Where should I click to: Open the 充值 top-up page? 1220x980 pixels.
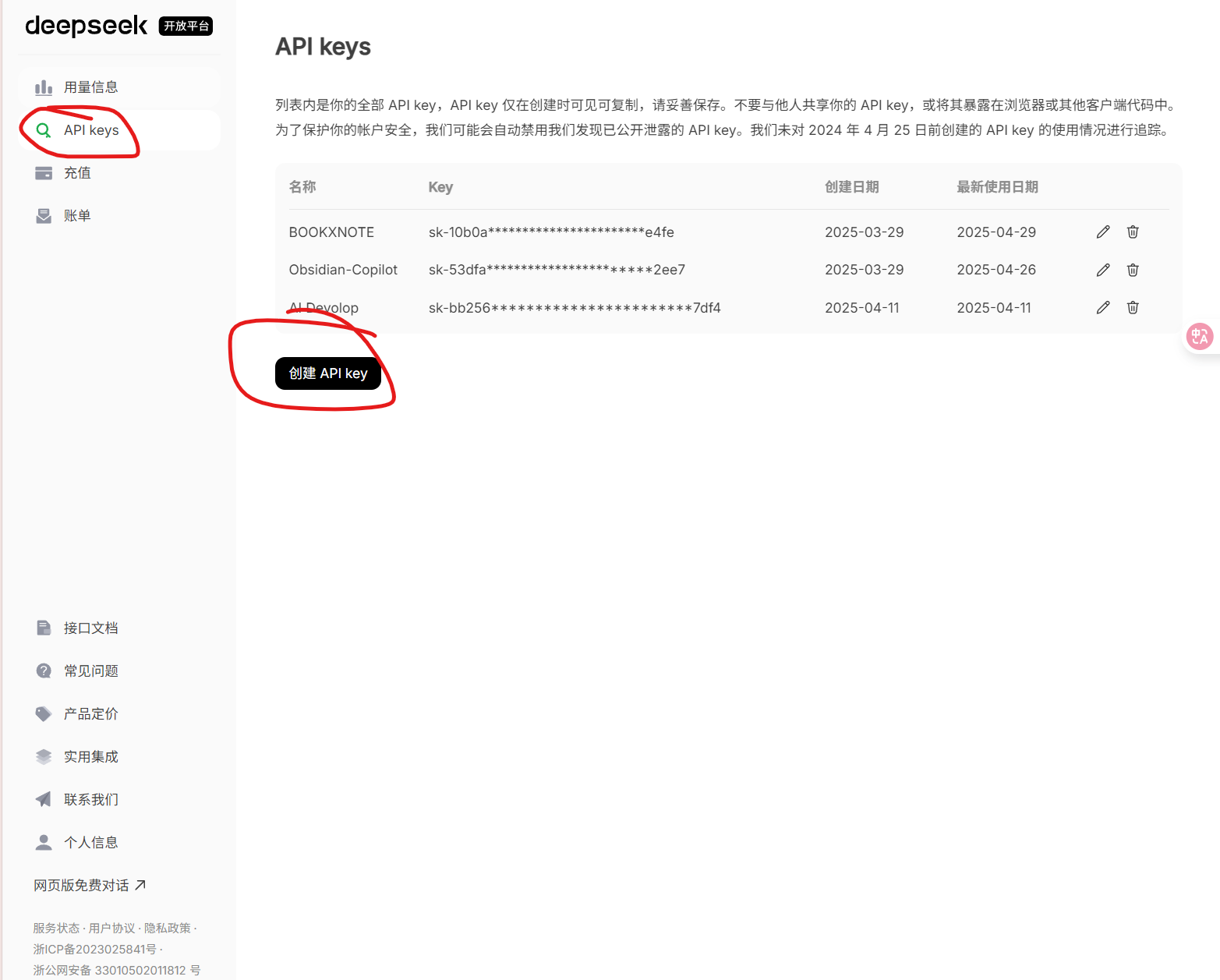point(119,173)
